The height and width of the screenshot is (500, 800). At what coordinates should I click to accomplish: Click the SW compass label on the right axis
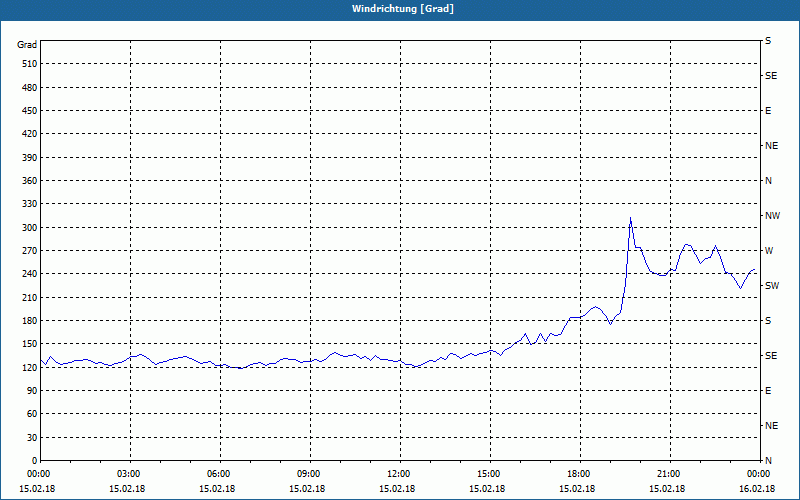click(x=772, y=286)
